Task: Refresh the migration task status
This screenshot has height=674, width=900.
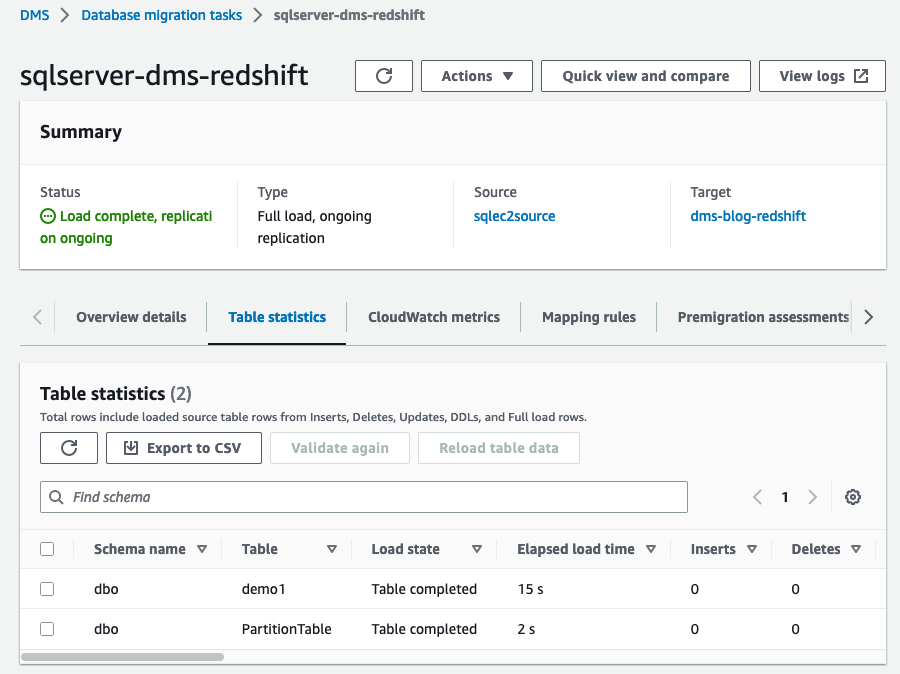Action: pyautogui.click(x=384, y=75)
